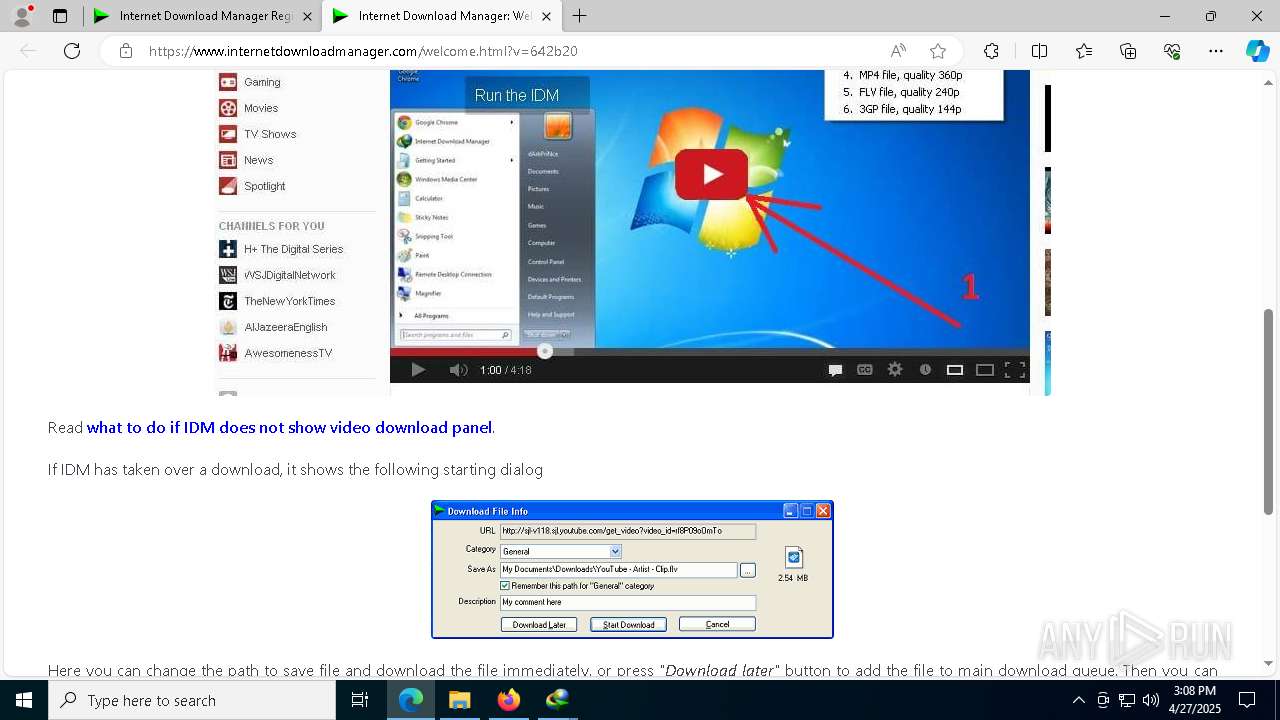The image size is (1280, 720).
Task: Start Read aloud from address bar
Action: pyautogui.click(x=898, y=51)
